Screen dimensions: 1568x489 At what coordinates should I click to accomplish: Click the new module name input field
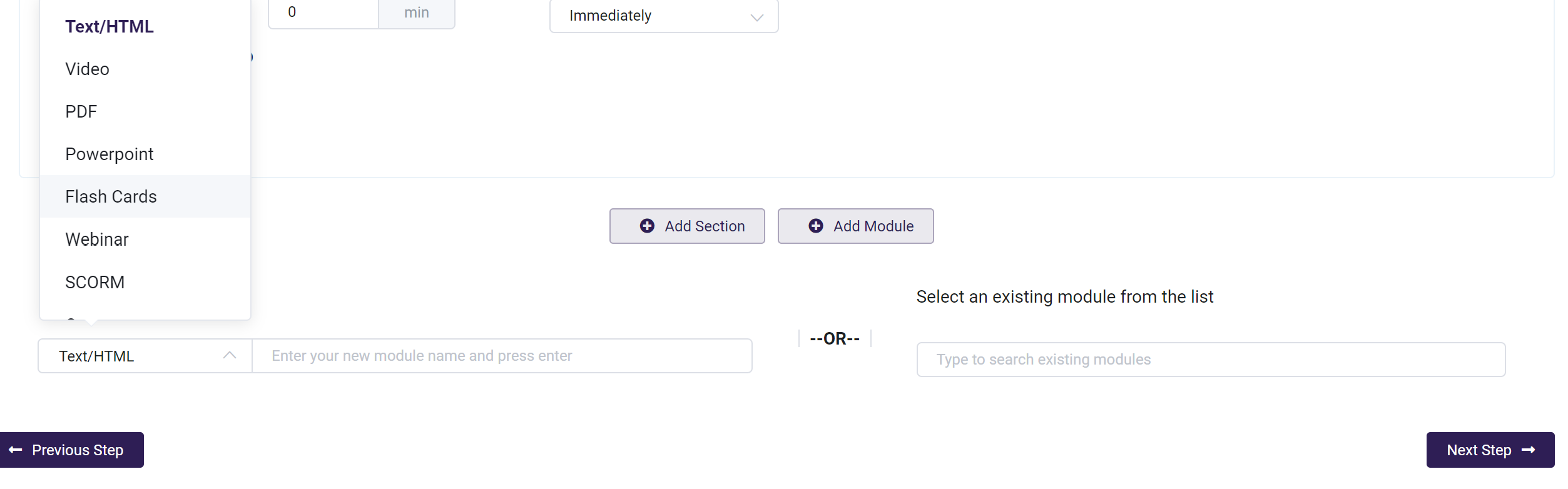(x=501, y=355)
